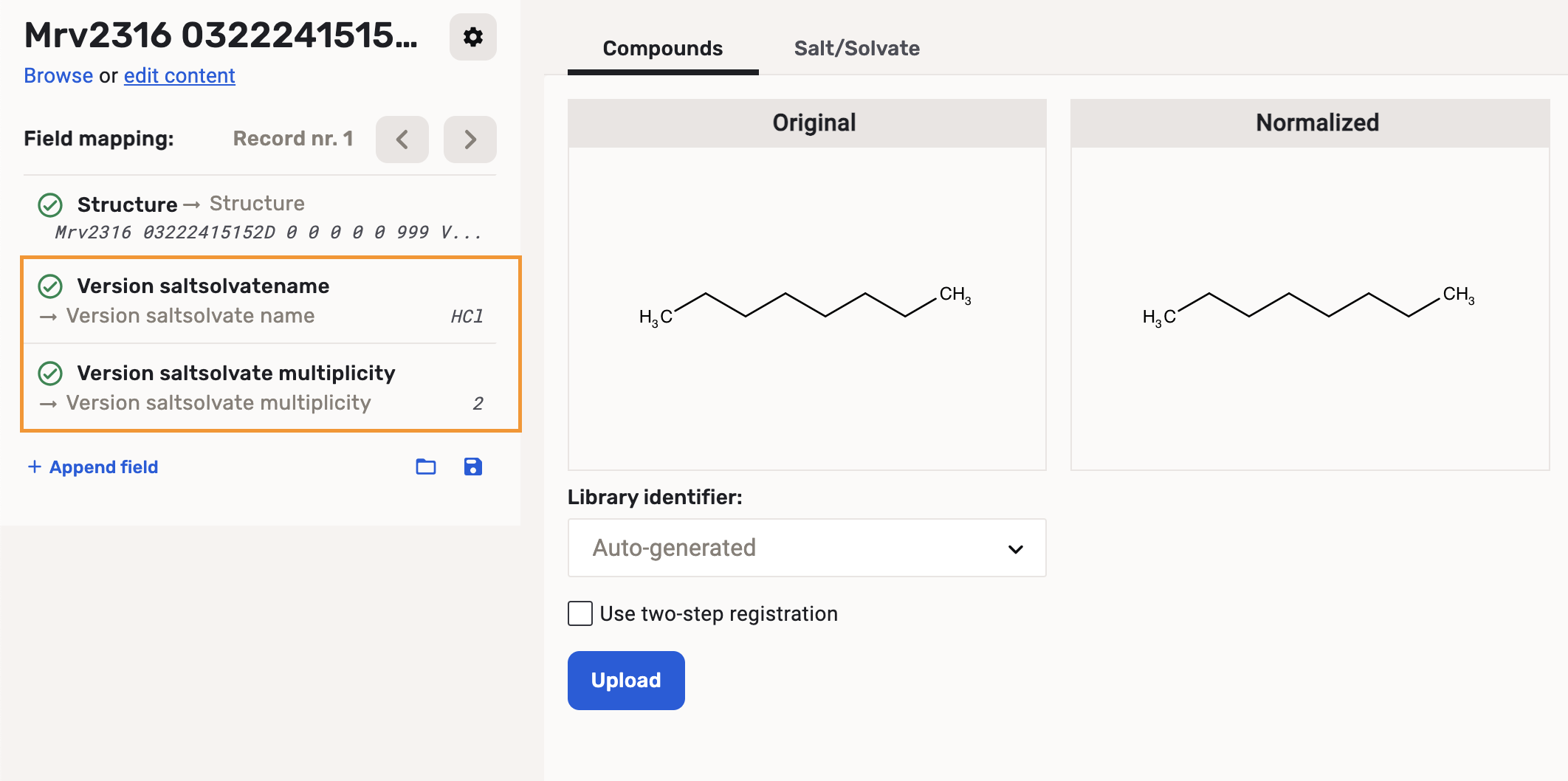Add a mapping with Append field
1568x781 pixels.
93,467
